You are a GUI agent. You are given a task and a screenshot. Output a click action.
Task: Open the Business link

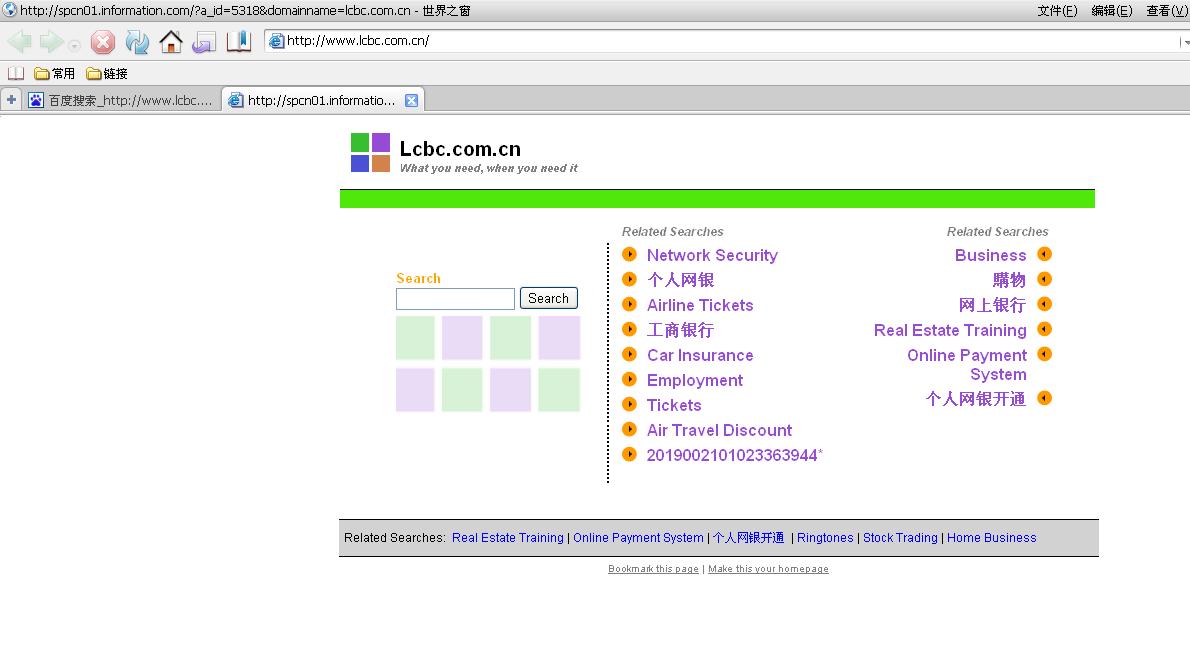click(x=990, y=255)
